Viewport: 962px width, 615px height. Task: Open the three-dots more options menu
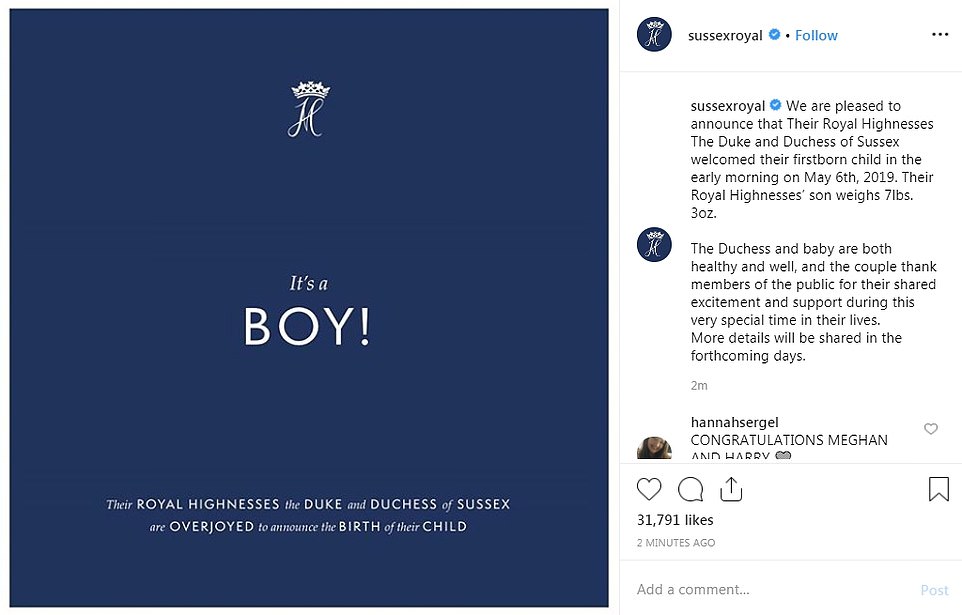coord(939,35)
